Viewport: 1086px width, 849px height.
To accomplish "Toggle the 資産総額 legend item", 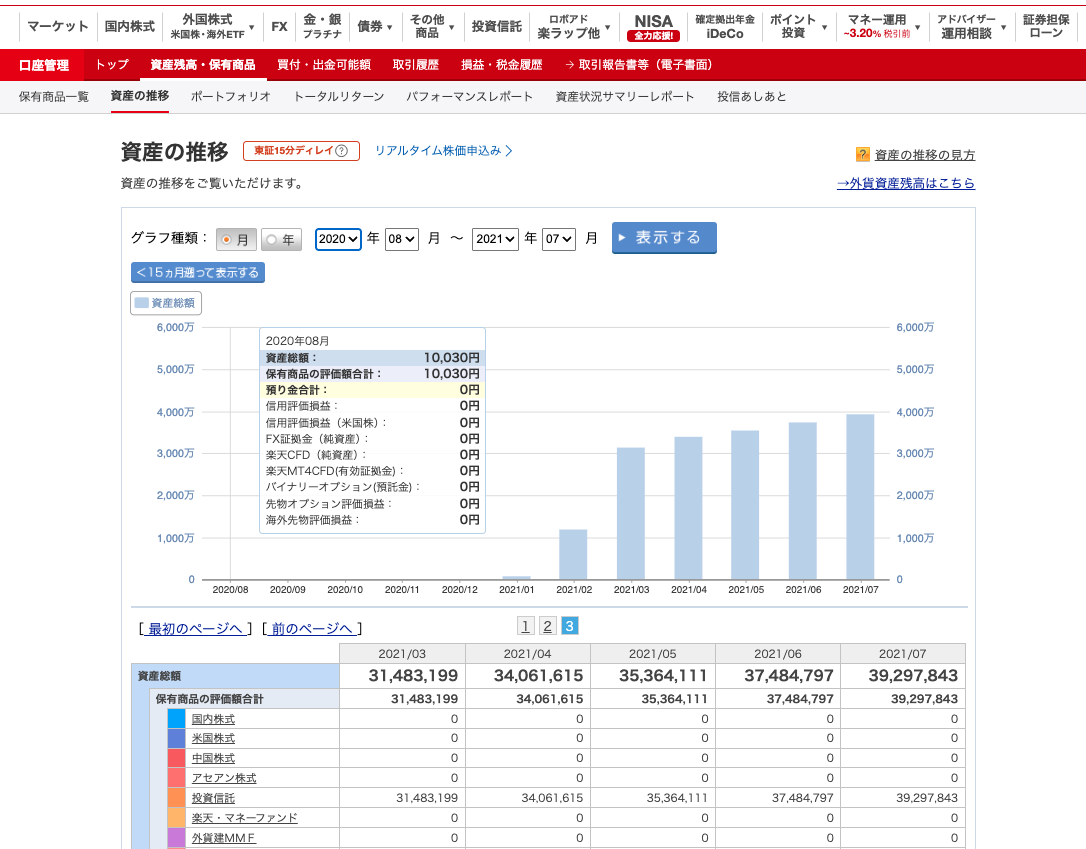I will click(x=166, y=303).
